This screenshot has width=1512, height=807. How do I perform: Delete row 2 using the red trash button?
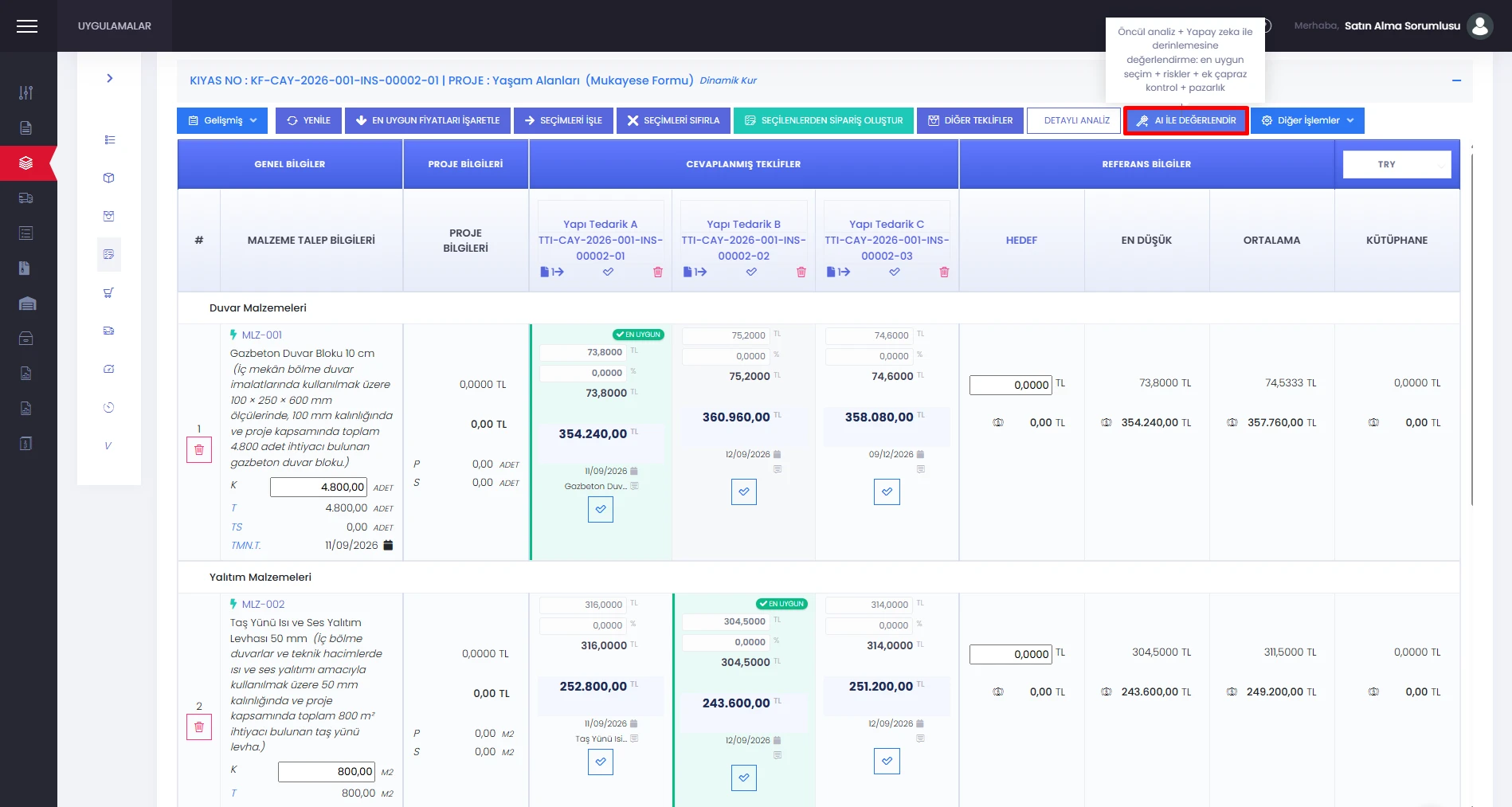click(x=199, y=727)
